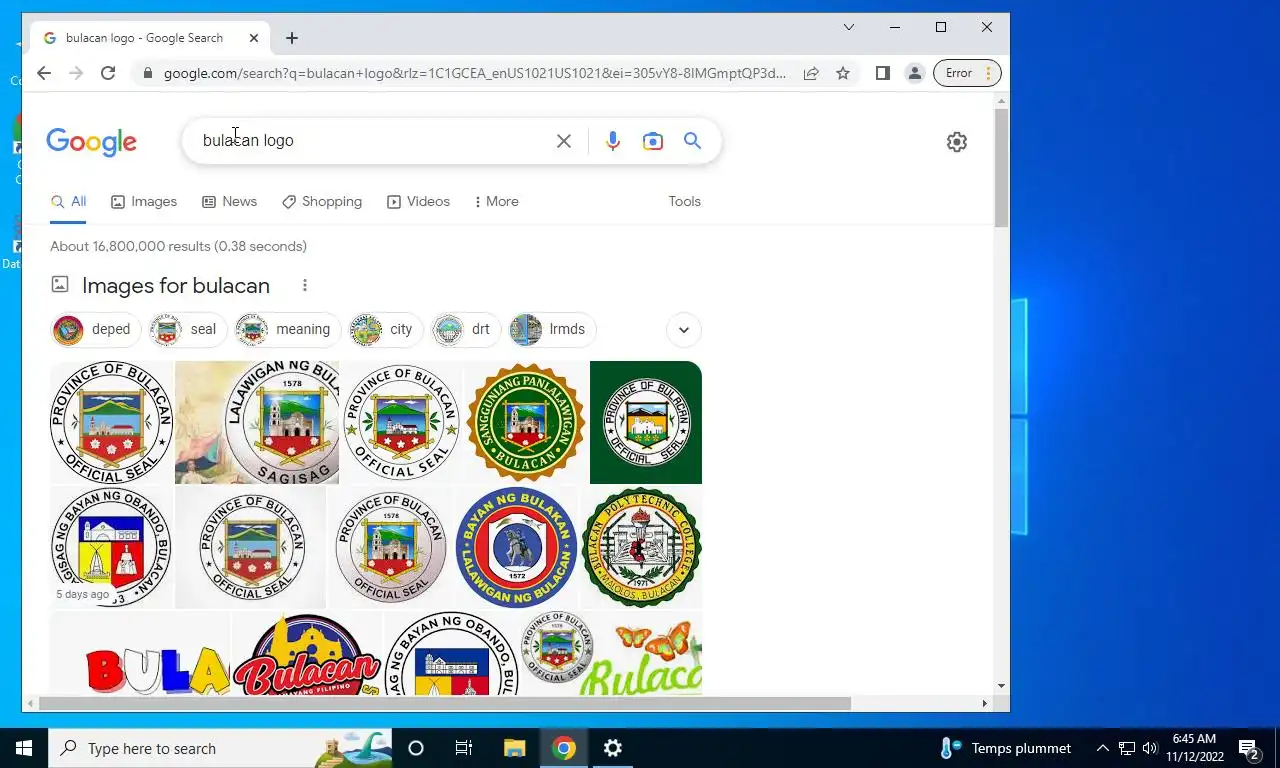Open Task View on taskbar
This screenshot has height=768, width=1280.
pos(464,748)
